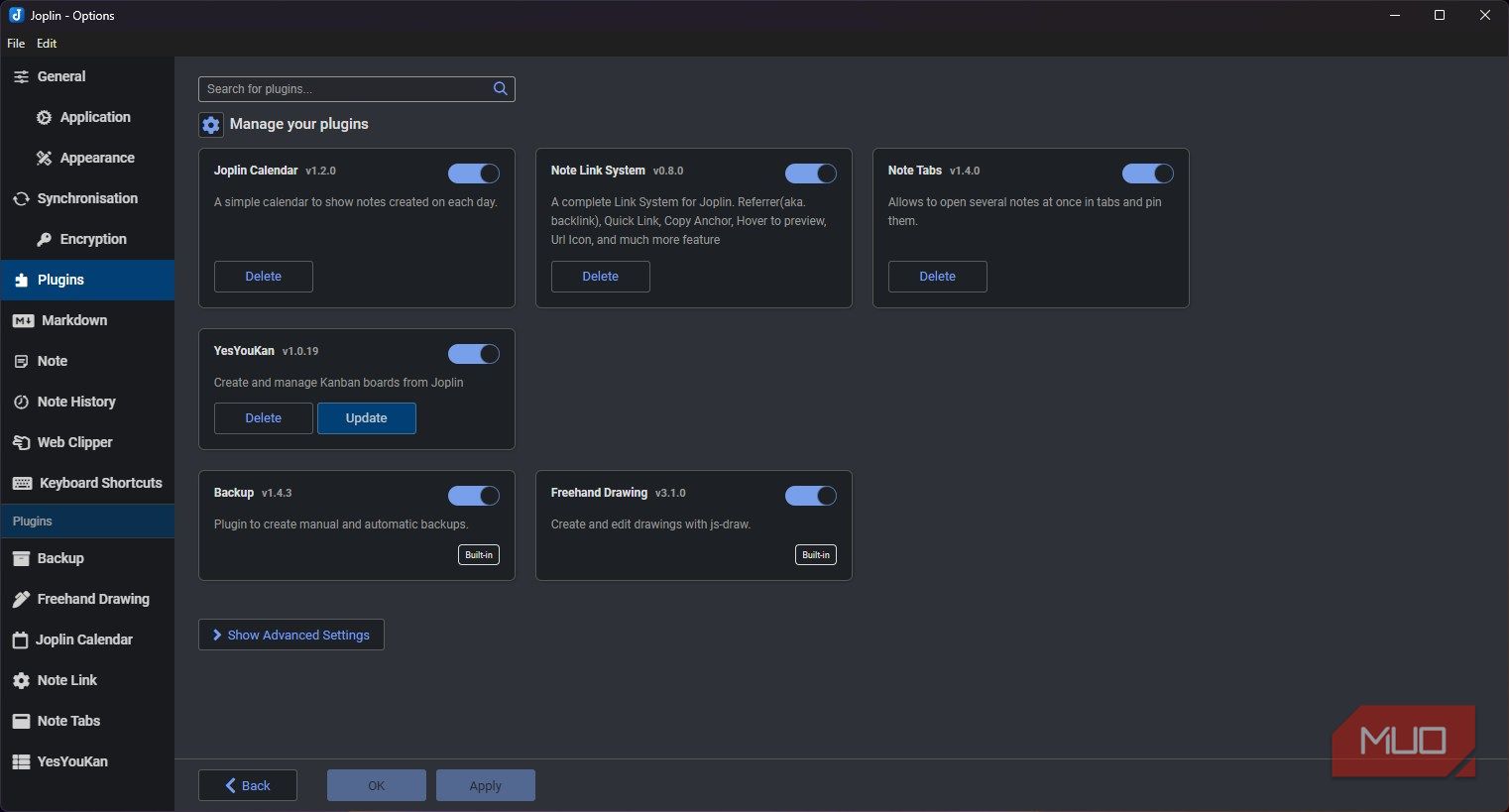The height and width of the screenshot is (812, 1509).
Task: Click the OK button
Action: 377,785
